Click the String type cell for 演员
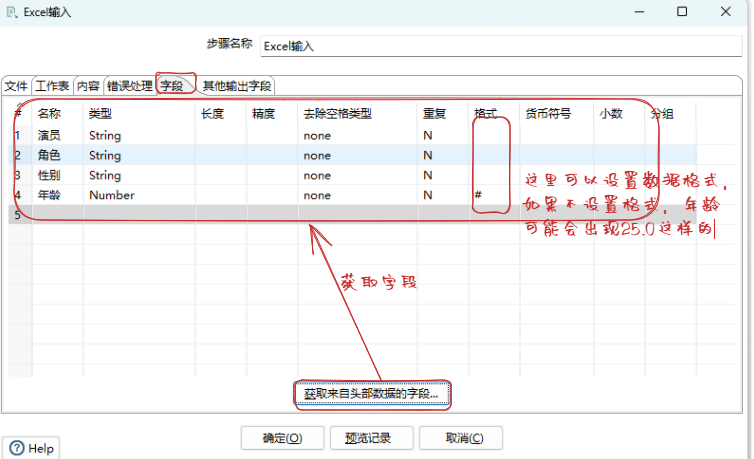 (x=139, y=136)
